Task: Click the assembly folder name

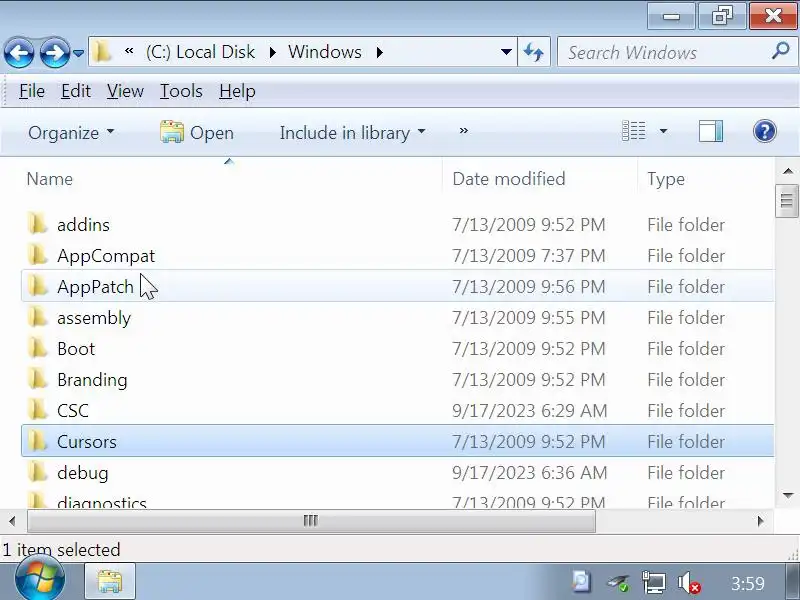Action: (94, 318)
